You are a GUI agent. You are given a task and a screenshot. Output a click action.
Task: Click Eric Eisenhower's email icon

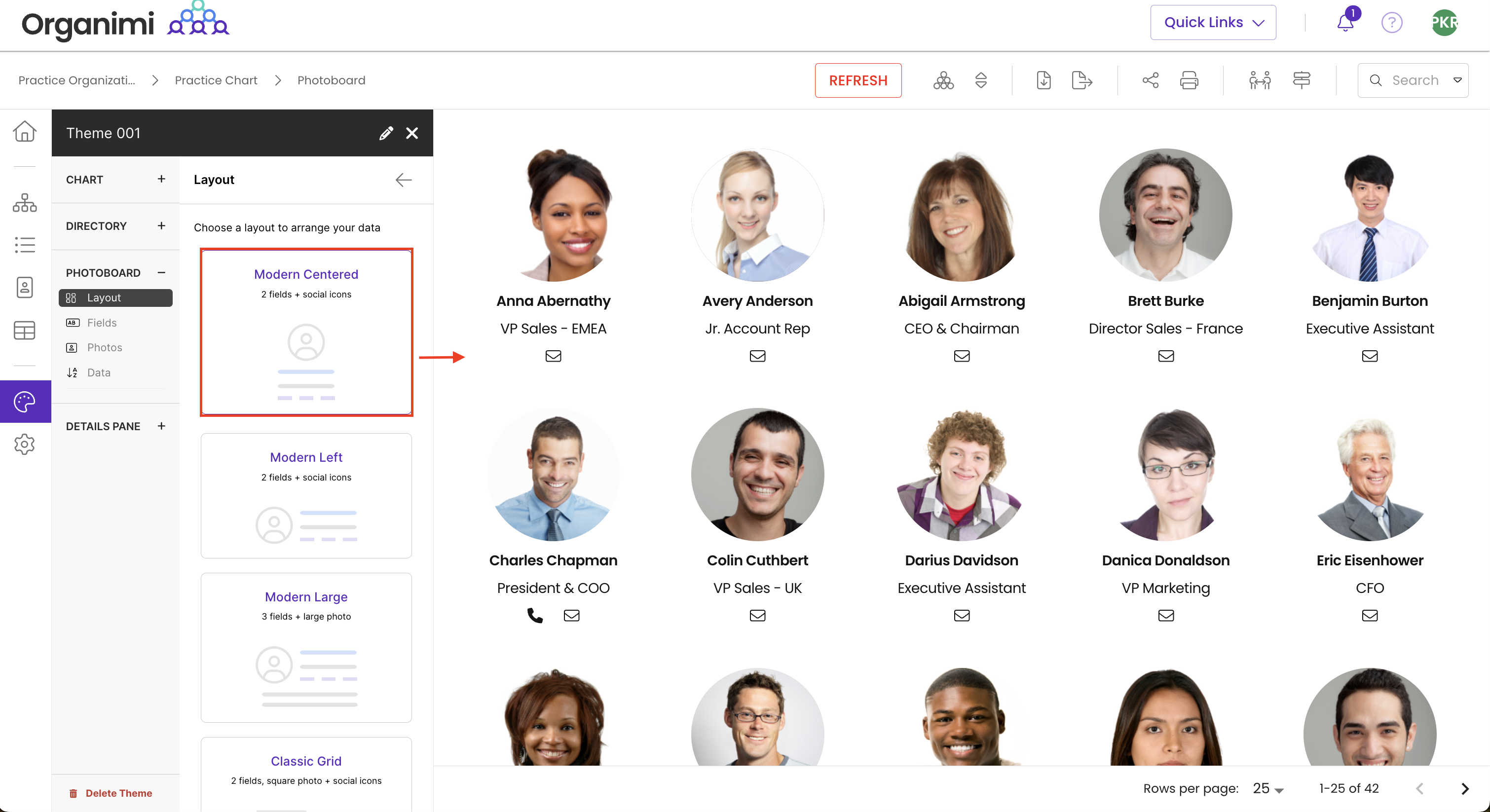pos(1369,615)
